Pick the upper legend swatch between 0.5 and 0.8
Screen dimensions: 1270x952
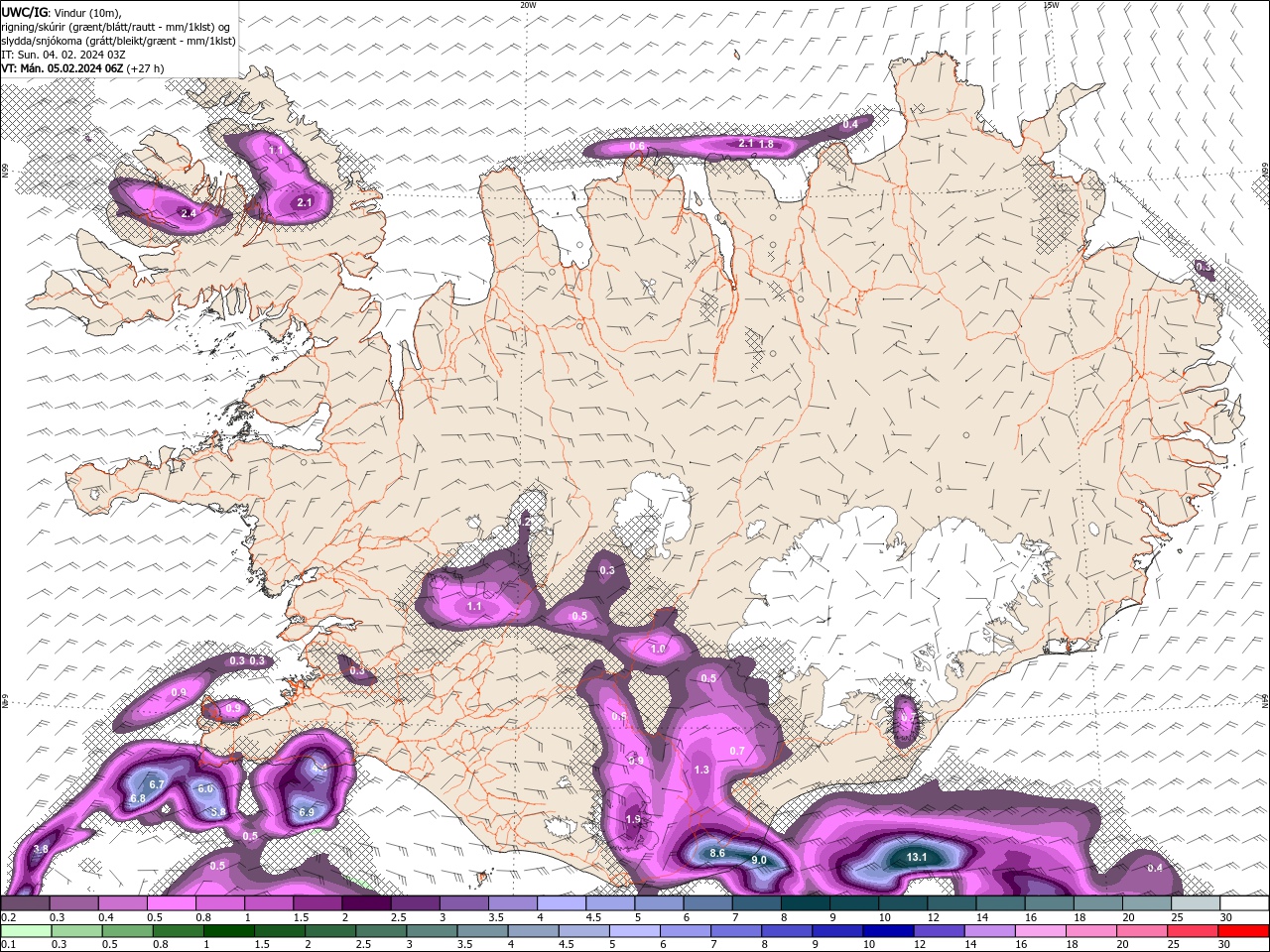point(171,903)
